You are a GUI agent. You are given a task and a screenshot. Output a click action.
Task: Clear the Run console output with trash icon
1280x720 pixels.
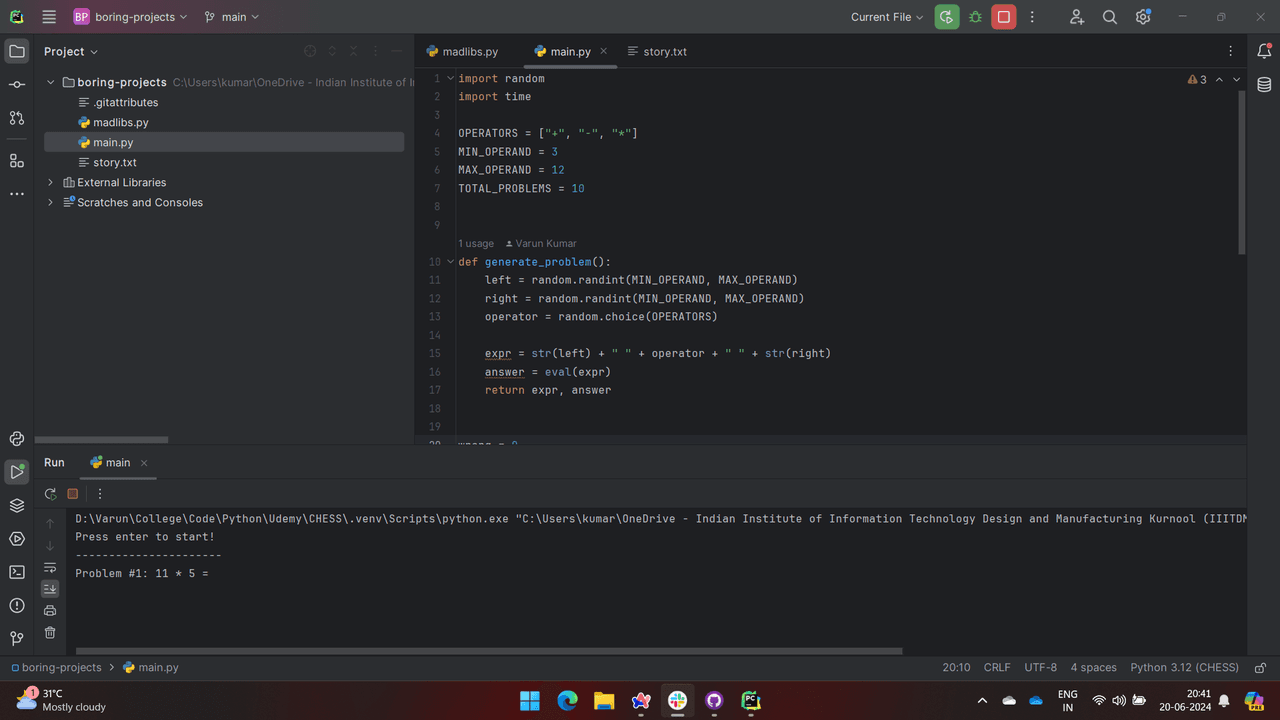tap(50, 633)
